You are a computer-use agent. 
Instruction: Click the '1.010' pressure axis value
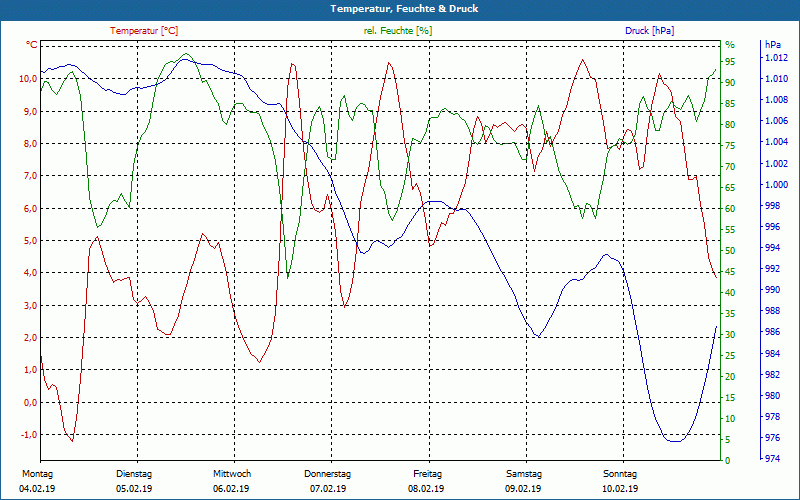[776, 79]
